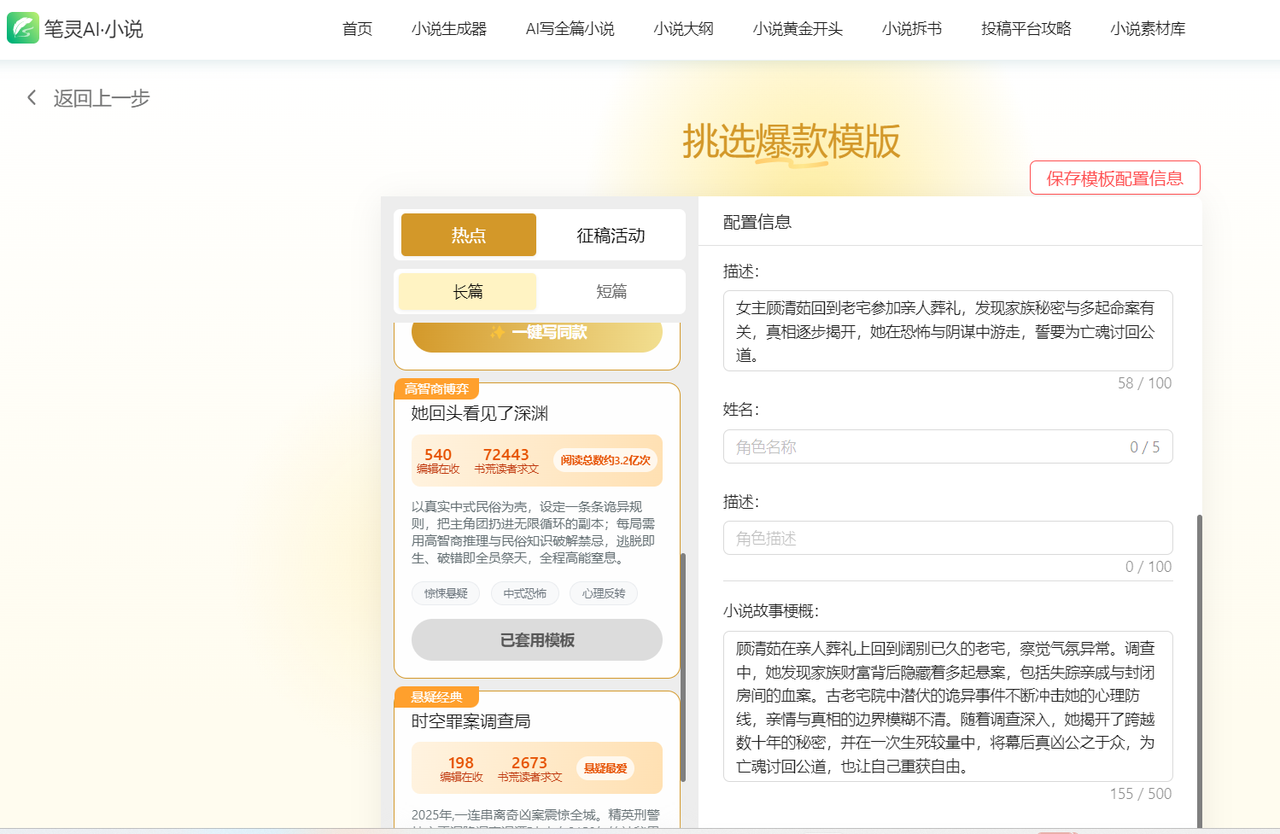Go to AI写全篇小说 page
The image size is (1280, 834).
click(x=570, y=29)
